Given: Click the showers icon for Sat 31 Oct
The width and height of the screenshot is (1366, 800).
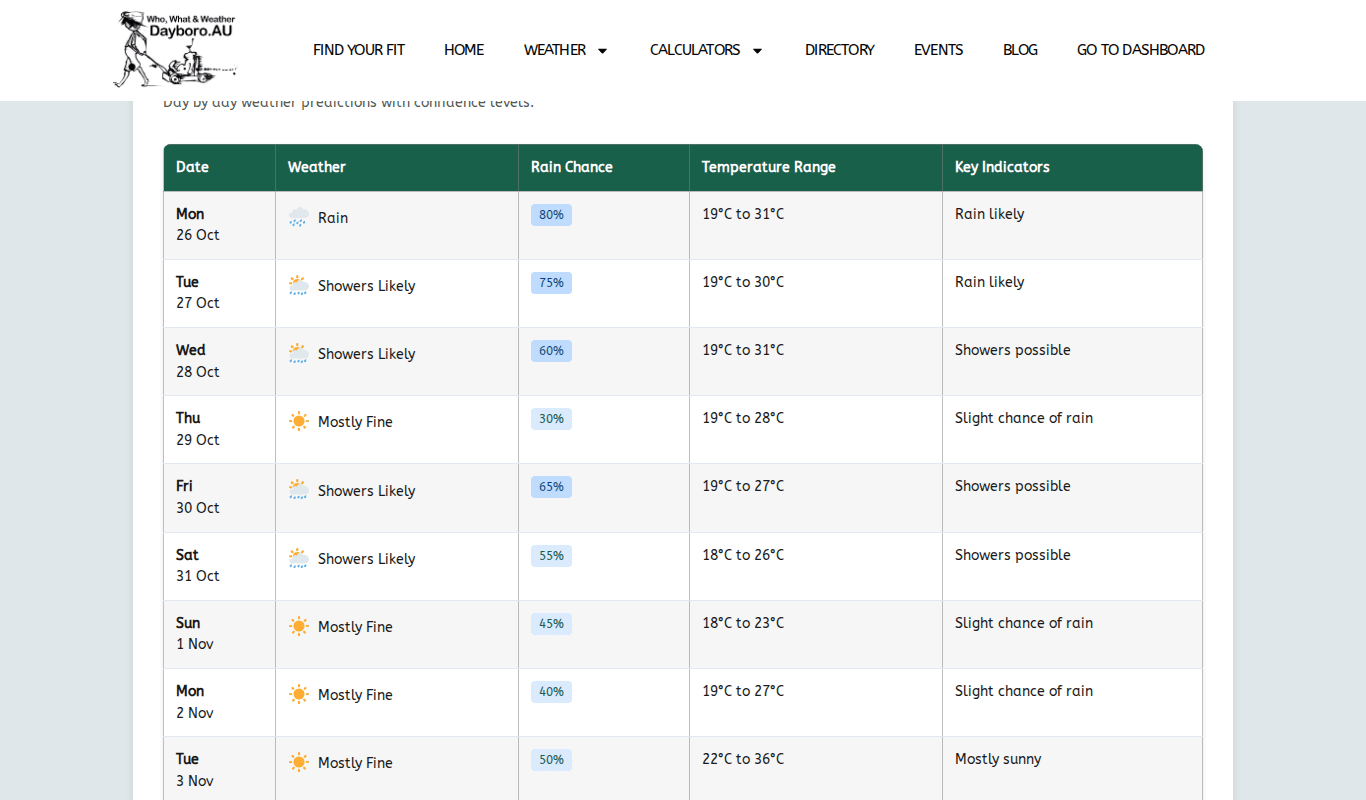Looking at the screenshot, I should click(x=298, y=558).
